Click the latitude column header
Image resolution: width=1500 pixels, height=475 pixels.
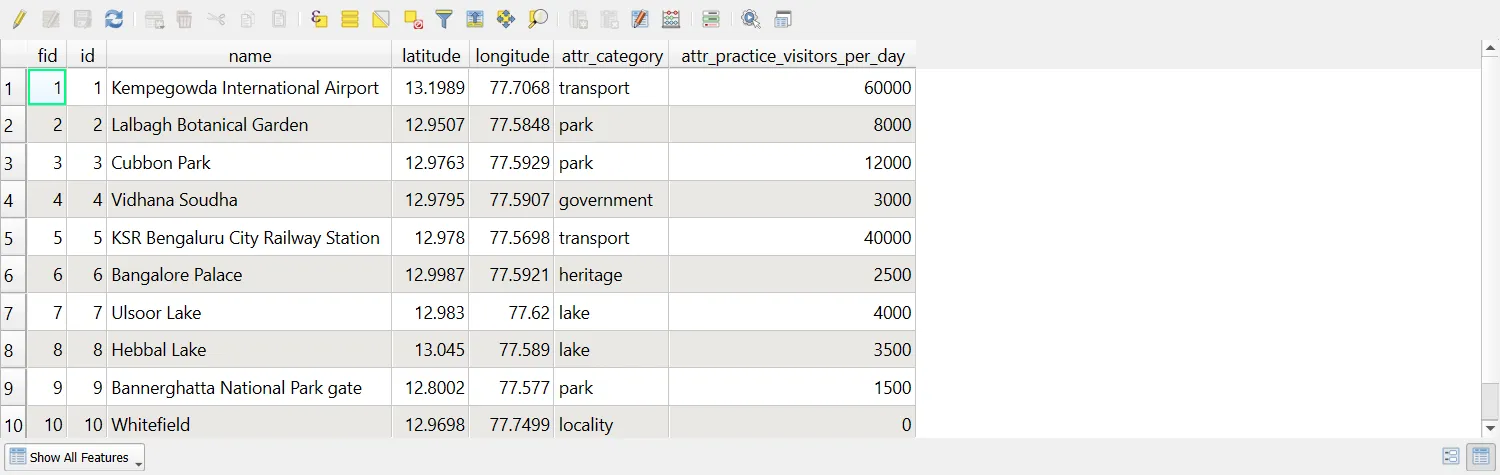point(431,56)
